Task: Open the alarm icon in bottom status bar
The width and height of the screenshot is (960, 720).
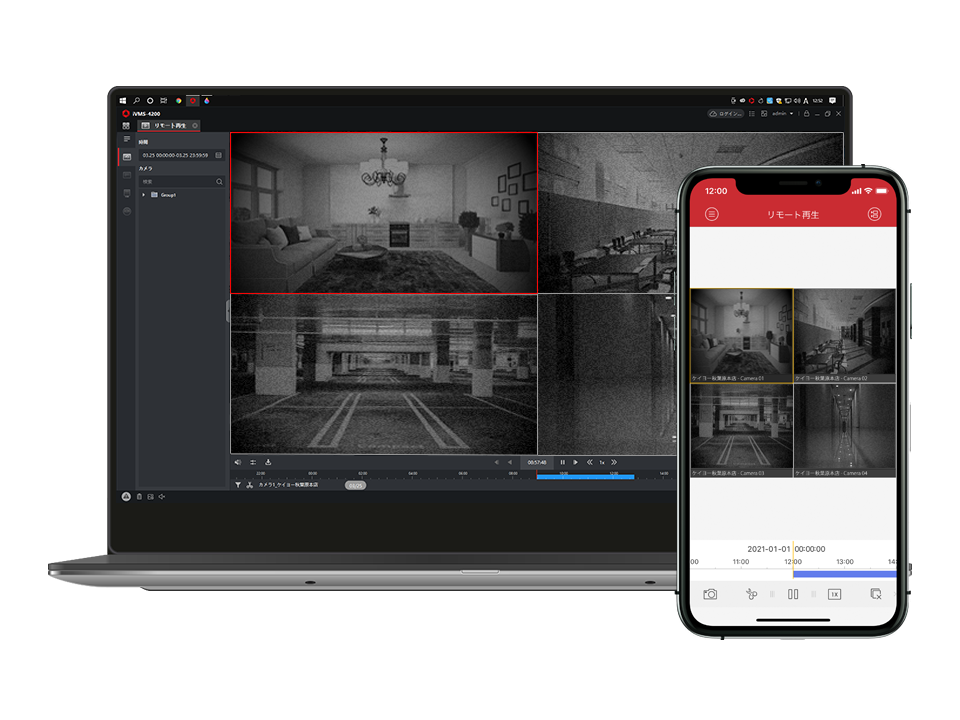Action: click(126, 497)
